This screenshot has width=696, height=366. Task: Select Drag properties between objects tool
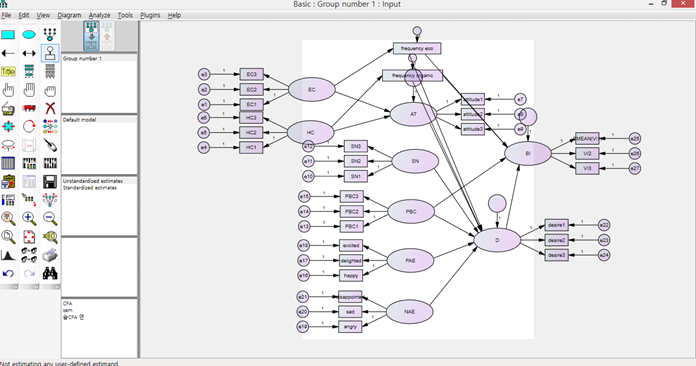click(x=29, y=200)
